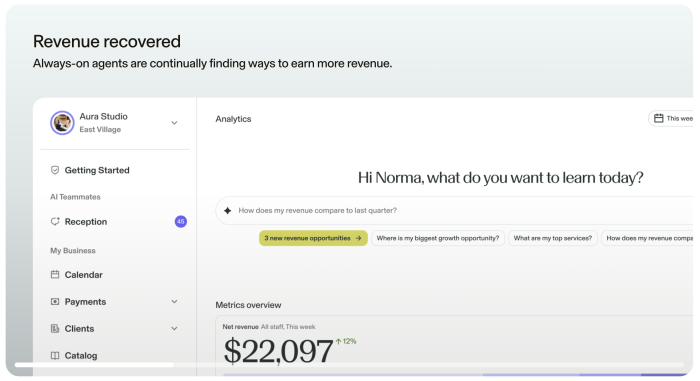Click the sparkle icon in search box
This screenshot has width=700, height=381.
228,210
